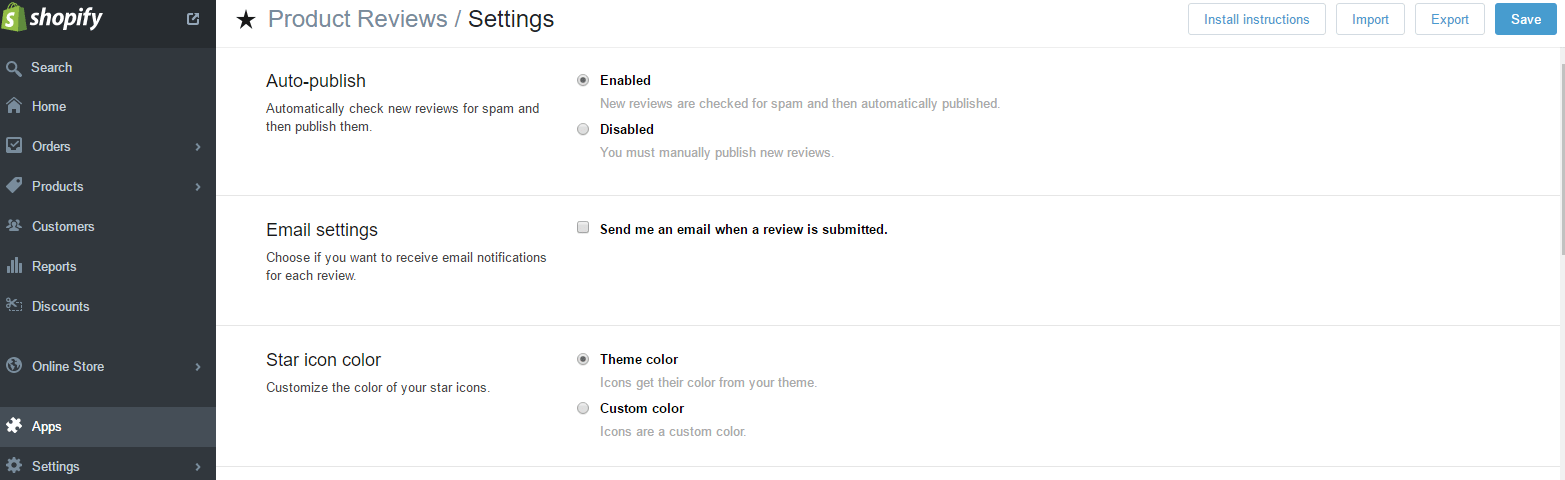Choose the Custom color radio option

583,408
